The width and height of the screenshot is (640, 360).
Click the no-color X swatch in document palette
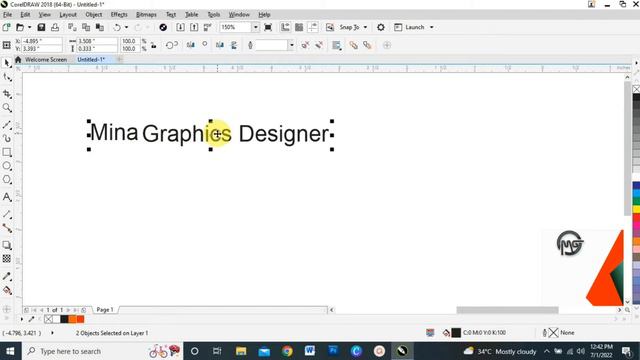pos(49,319)
